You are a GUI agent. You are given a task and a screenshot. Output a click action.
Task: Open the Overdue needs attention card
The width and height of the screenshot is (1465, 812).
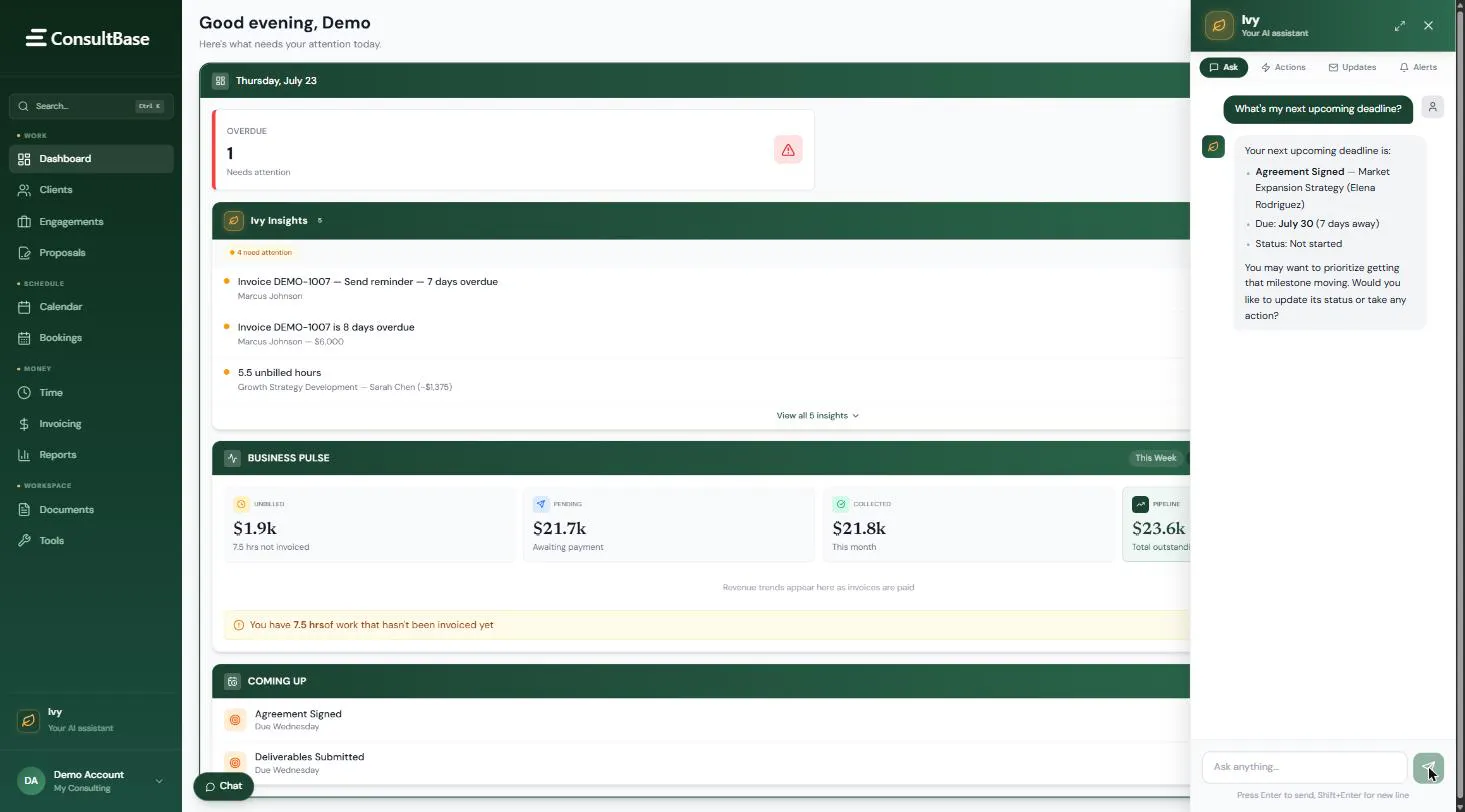(x=513, y=150)
